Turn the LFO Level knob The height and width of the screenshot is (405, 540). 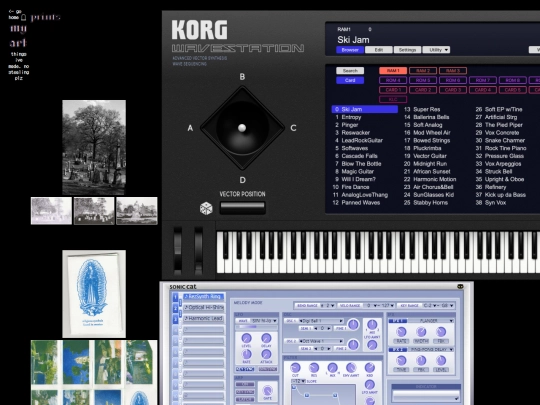(246, 338)
